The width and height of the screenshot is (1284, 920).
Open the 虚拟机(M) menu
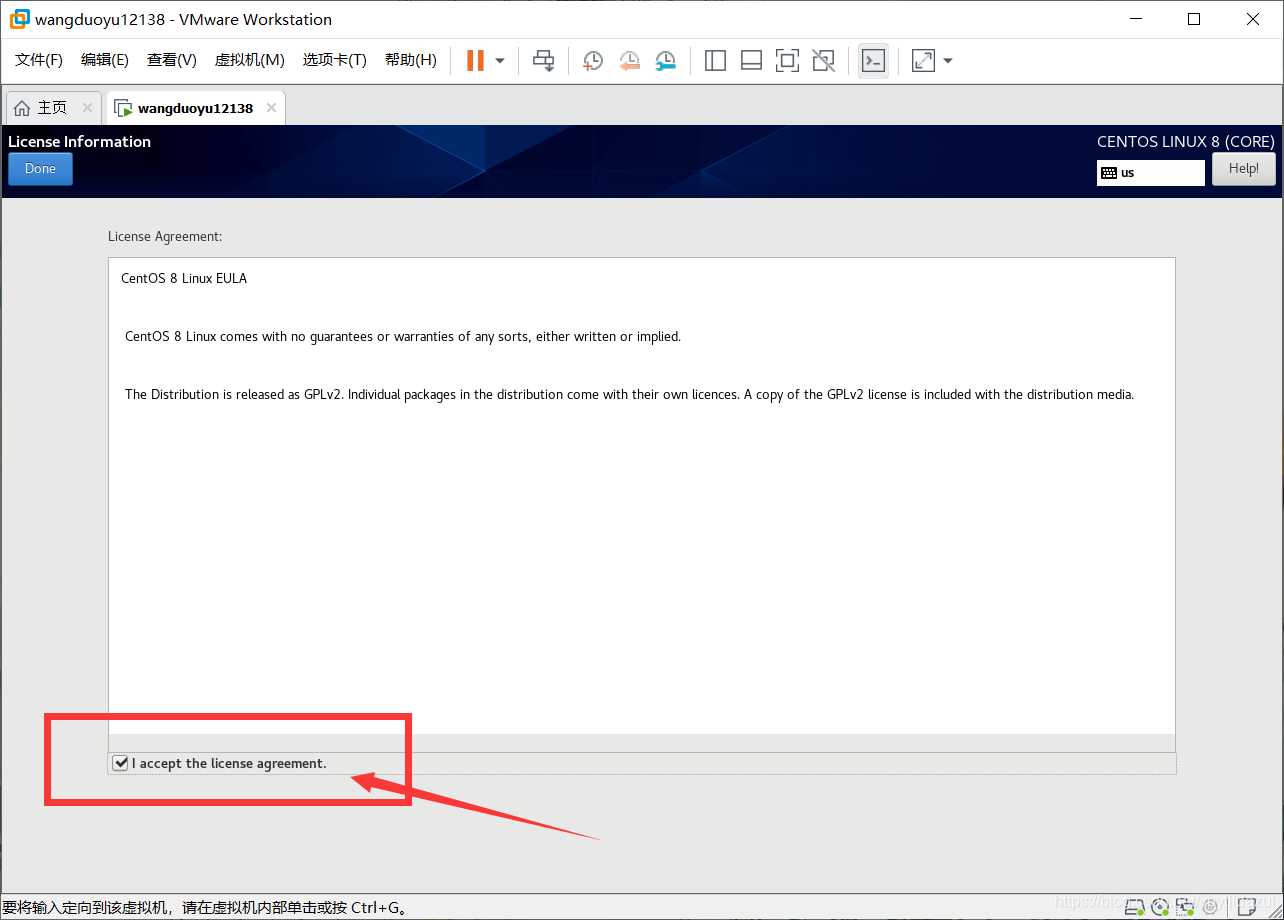[x=250, y=60]
